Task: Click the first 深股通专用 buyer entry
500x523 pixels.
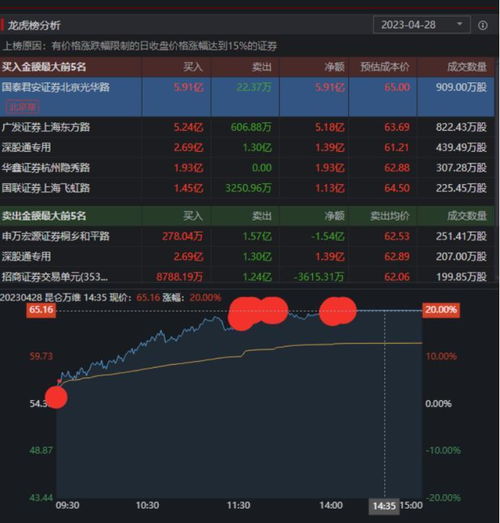Action: [26, 147]
